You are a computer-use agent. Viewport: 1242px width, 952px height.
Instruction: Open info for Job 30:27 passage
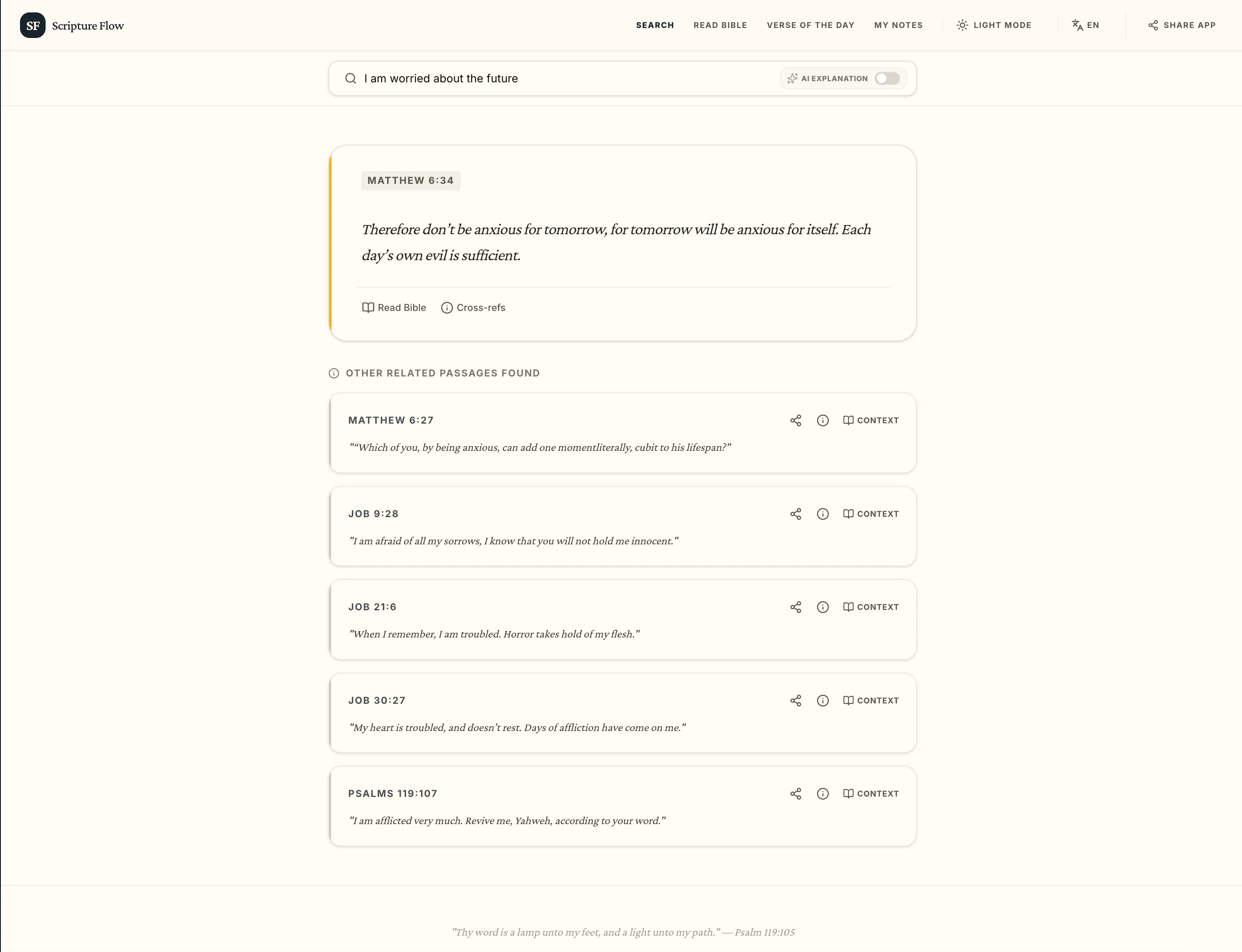coord(823,700)
